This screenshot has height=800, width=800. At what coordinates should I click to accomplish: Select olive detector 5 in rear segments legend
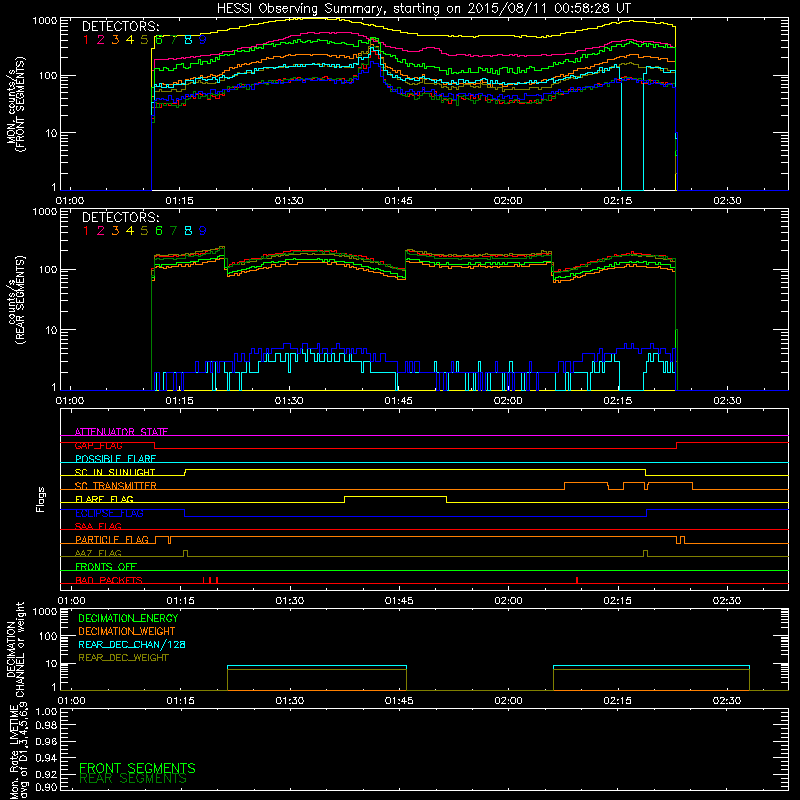[144, 231]
